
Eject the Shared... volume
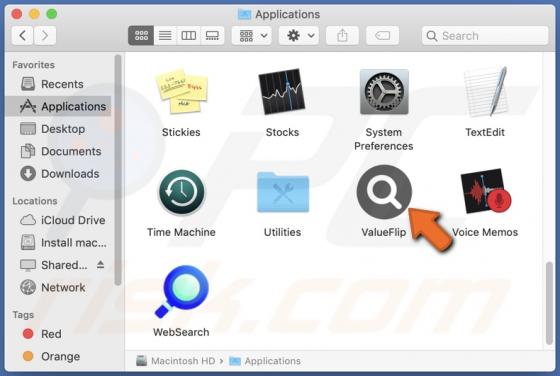coord(100,265)
